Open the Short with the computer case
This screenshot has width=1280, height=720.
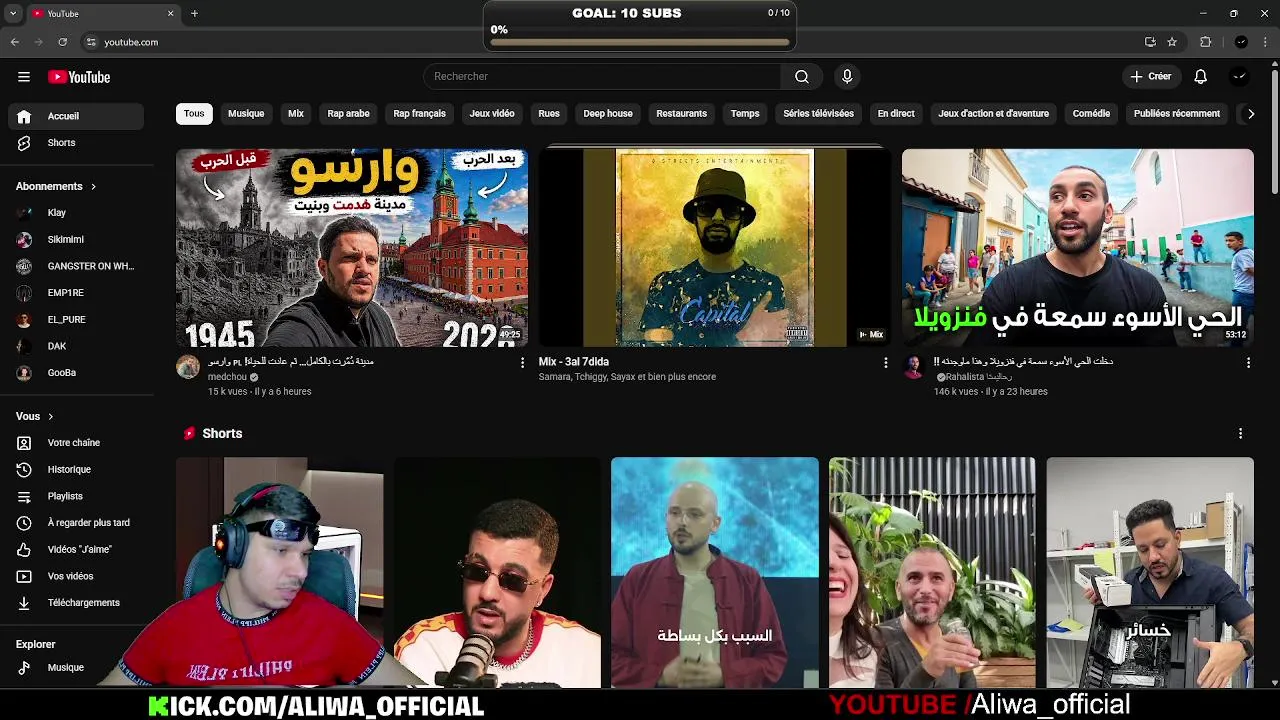pyautogui.click(x=1150, y=573)
